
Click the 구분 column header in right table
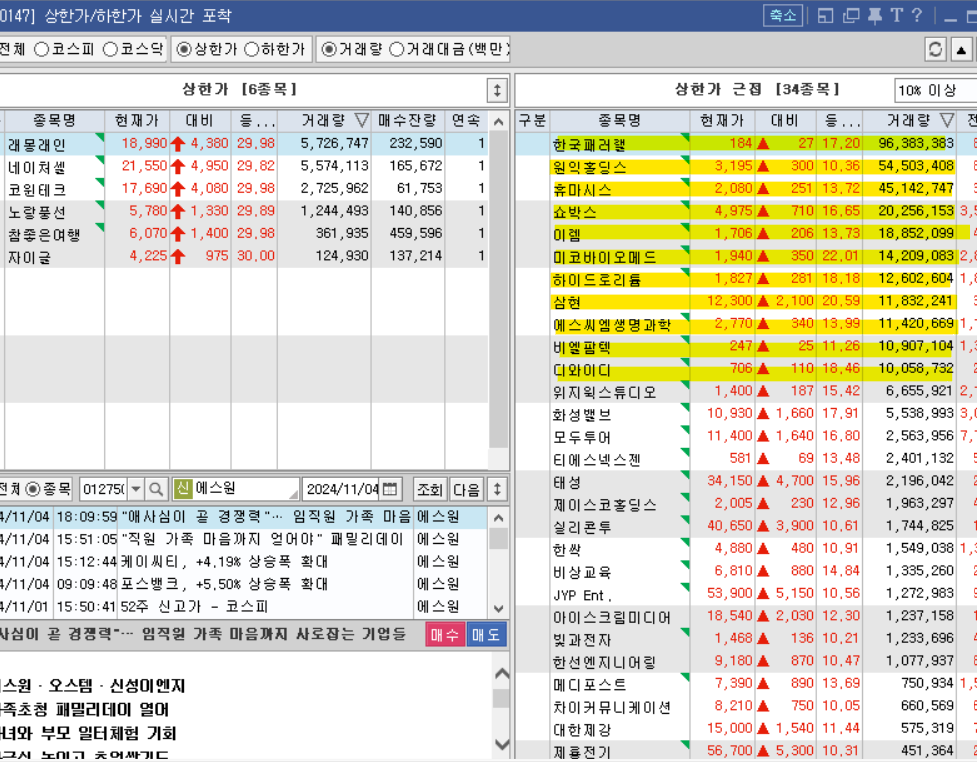point(532,120)
